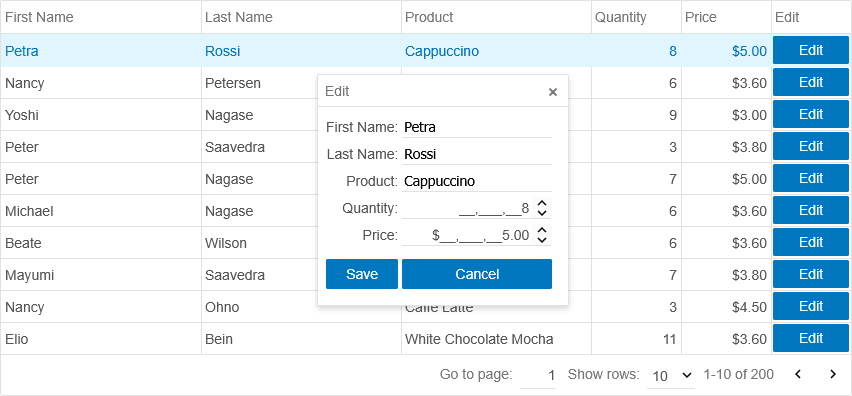Click Edit button in Elio Bein row
Screen dimensions: 852x396
[811, 338]
